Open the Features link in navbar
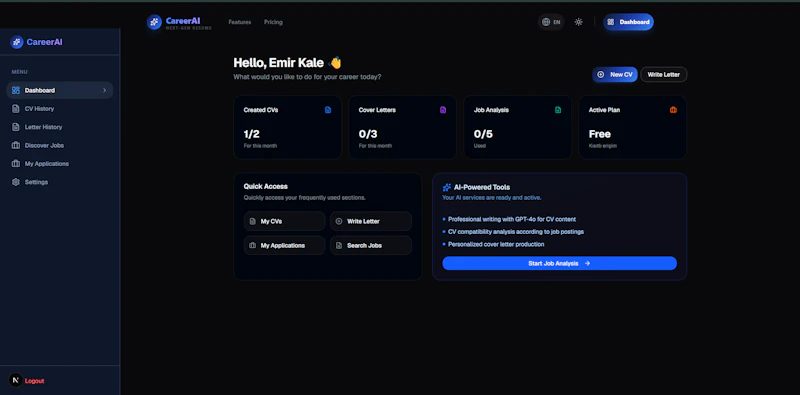This screenshot has height=395, width=800. click(240, 22)
